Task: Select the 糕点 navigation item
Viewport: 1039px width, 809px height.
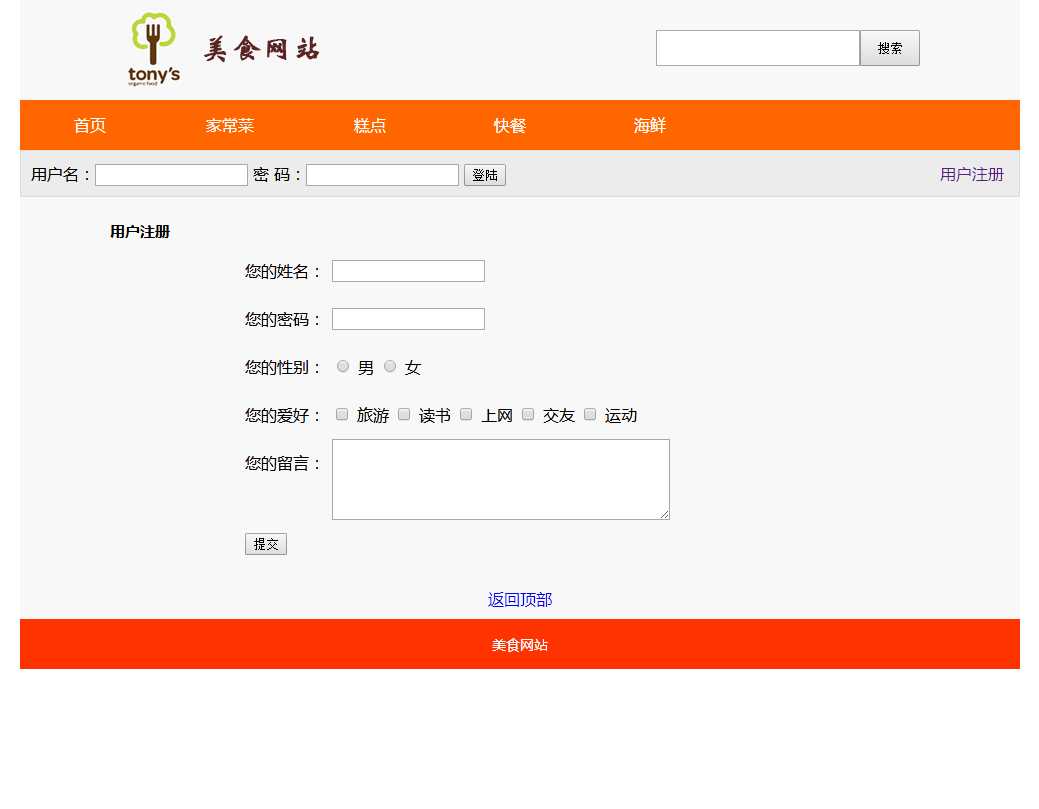Action: tap(370, 125)
